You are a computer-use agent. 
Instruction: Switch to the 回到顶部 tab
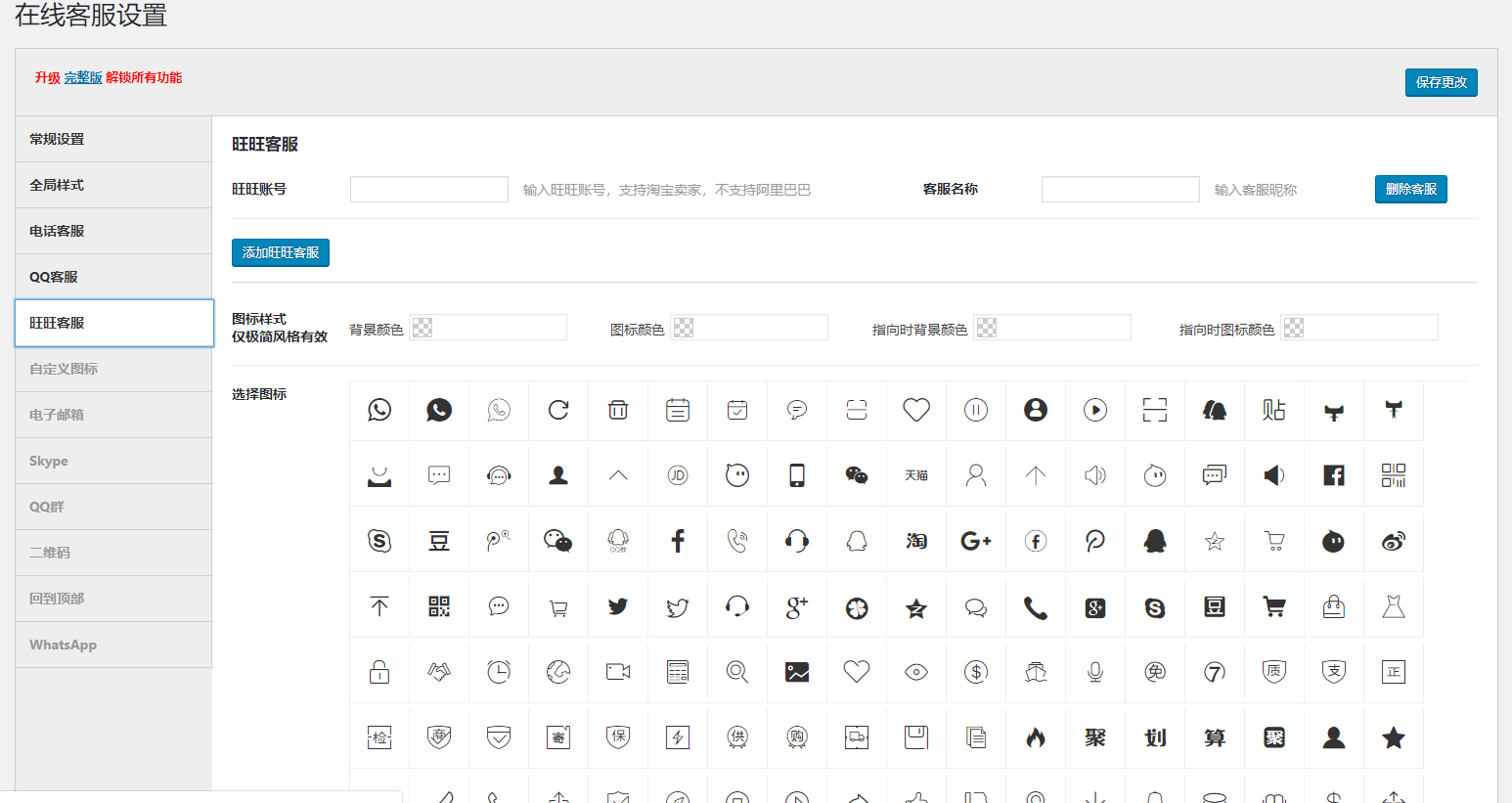113,599
